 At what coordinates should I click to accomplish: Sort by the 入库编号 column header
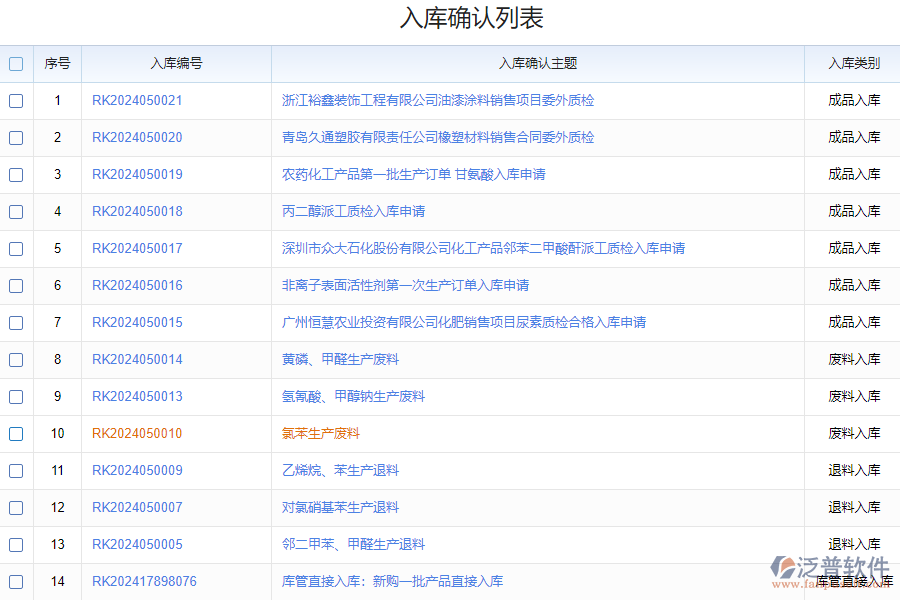[177, 63]
